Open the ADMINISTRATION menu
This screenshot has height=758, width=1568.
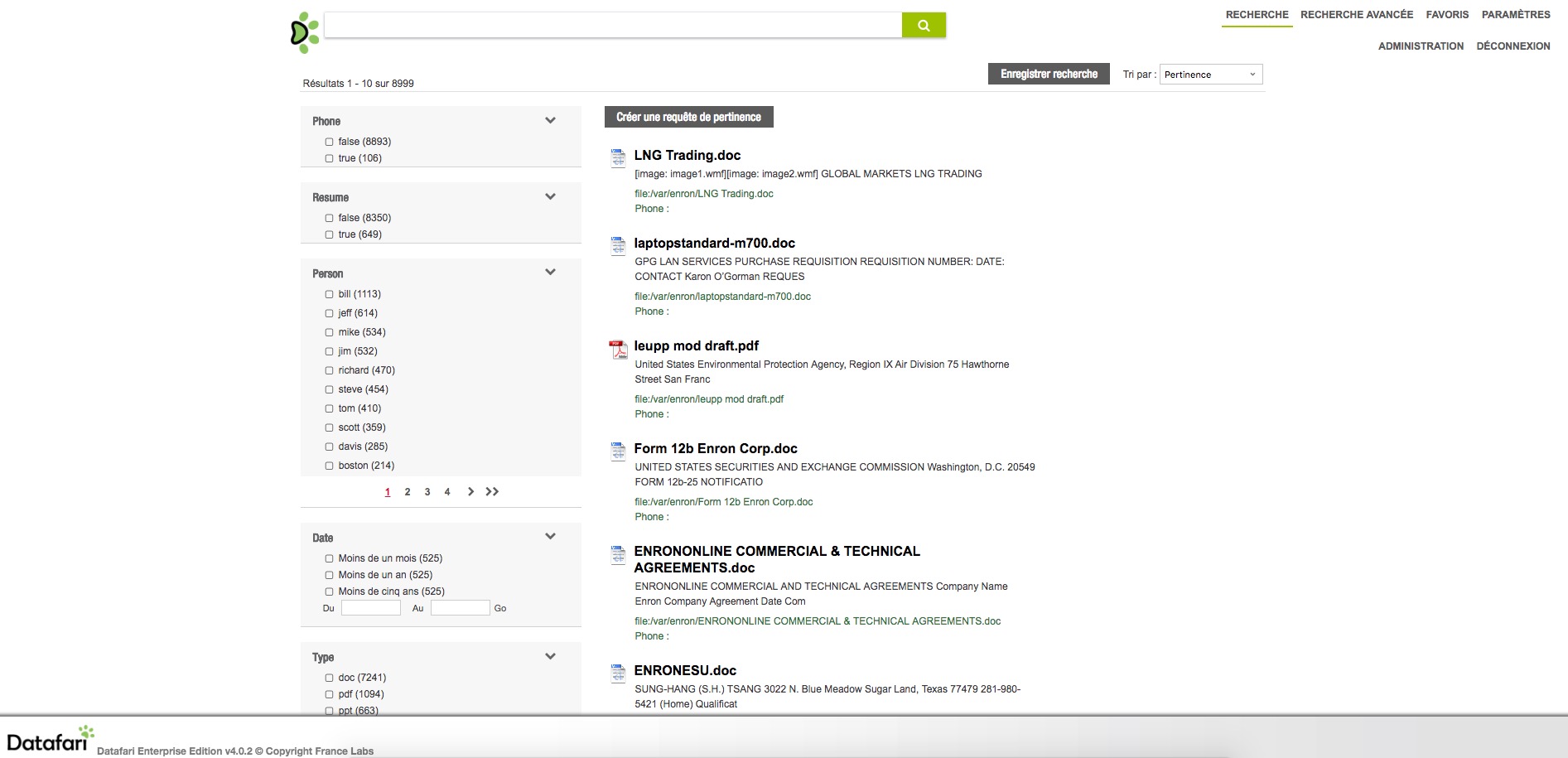pos(1421,46)
